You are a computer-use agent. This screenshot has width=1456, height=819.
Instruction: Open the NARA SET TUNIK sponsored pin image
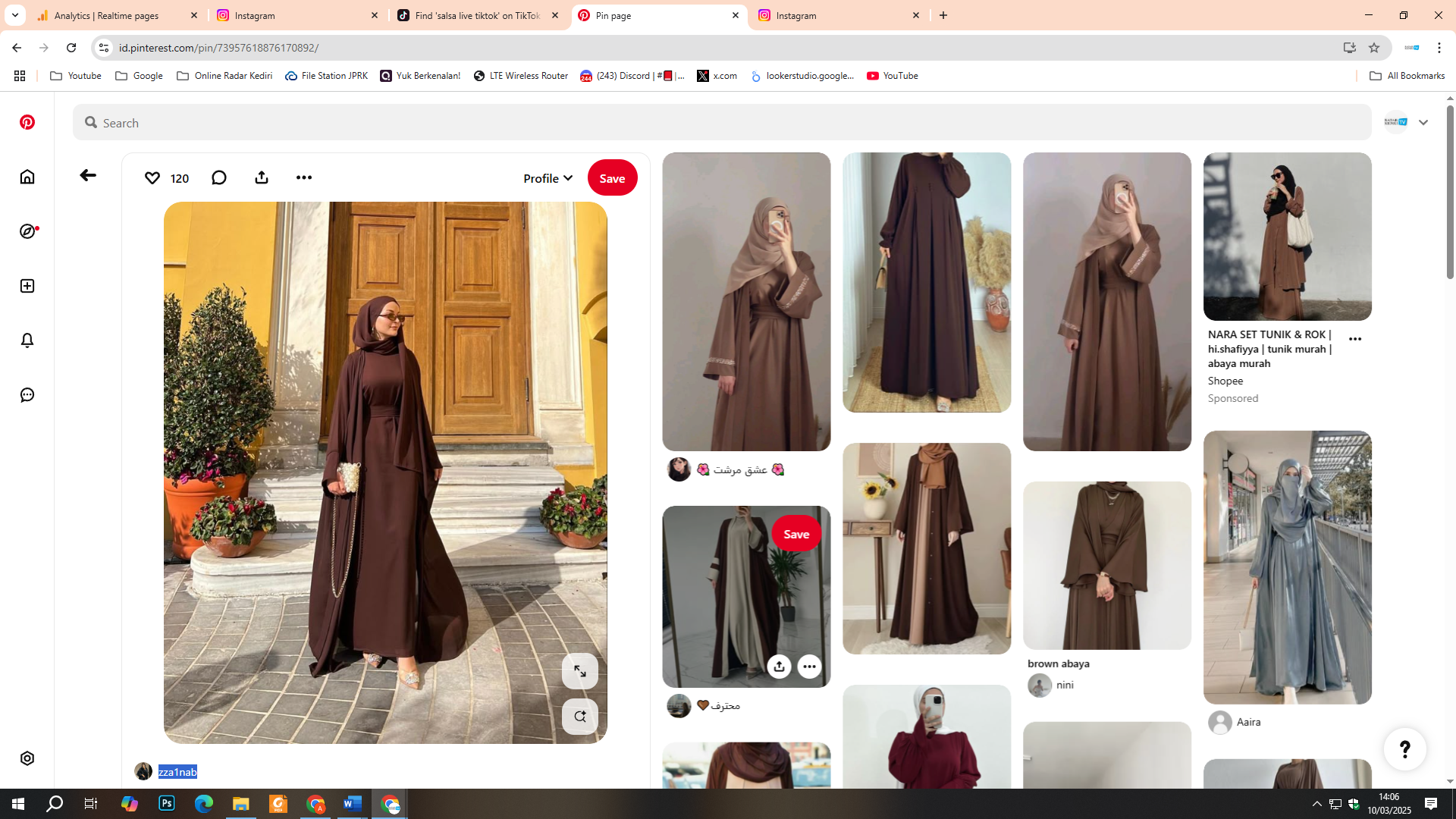tap(1288, 237)
